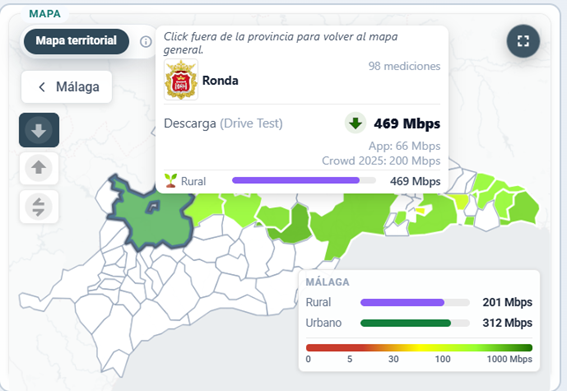Click the Rural plant icon in the tooltip
Screen dimensions: 567x391
tap(171, 180)
